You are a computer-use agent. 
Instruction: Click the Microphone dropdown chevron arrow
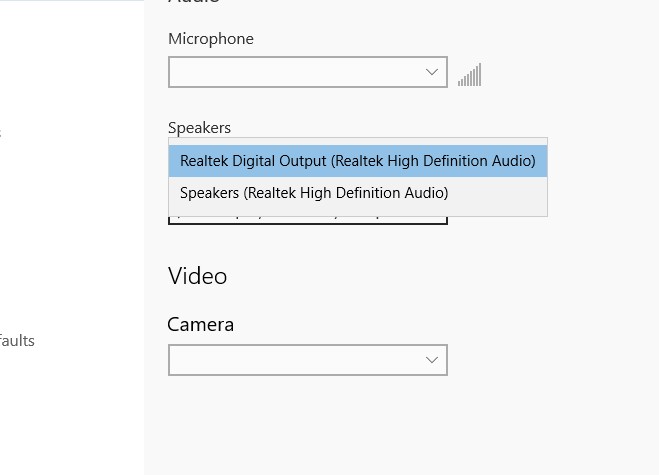coord(432,72)
